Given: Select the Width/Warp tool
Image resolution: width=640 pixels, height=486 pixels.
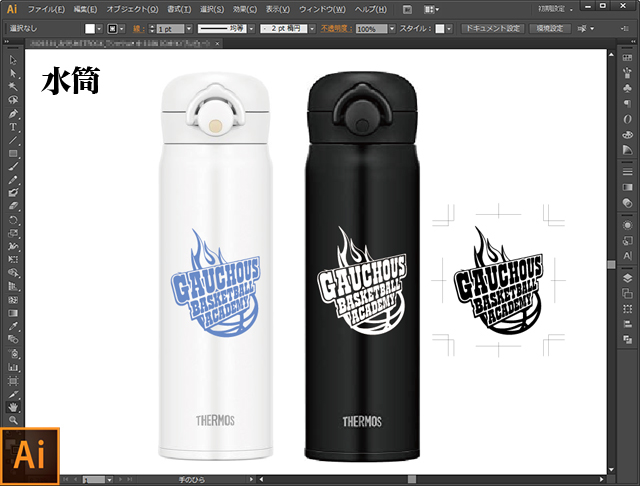Looking at the screenshot, I should point(13,246).
